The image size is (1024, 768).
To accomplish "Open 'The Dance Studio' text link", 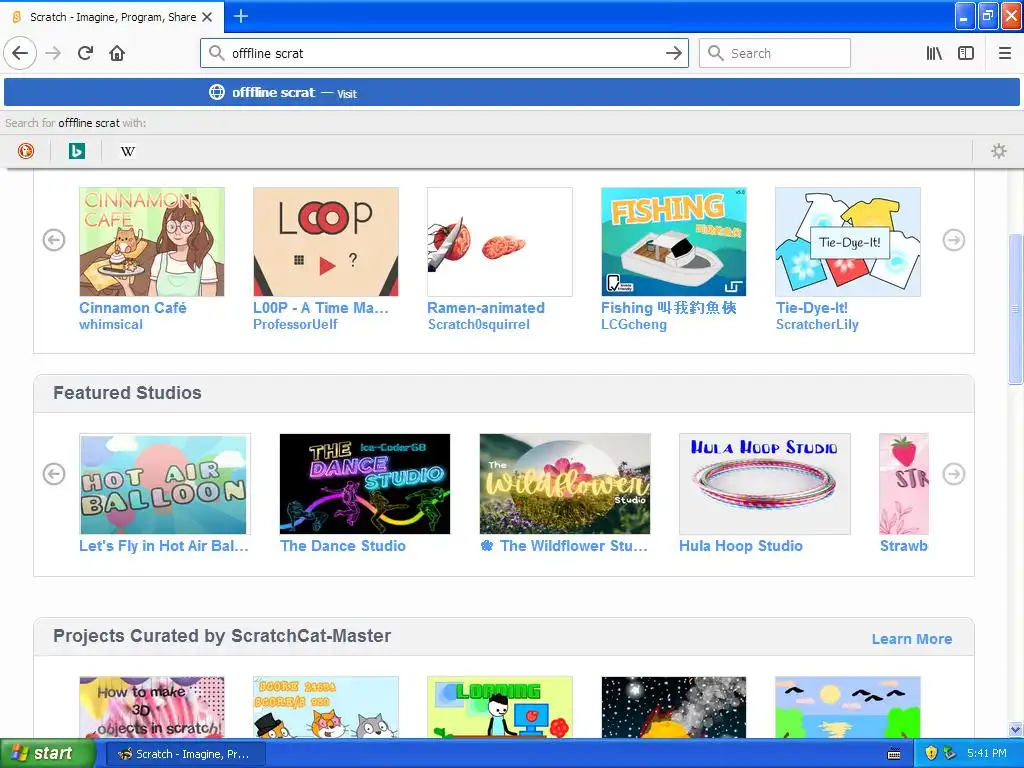I will click(343, 546).
